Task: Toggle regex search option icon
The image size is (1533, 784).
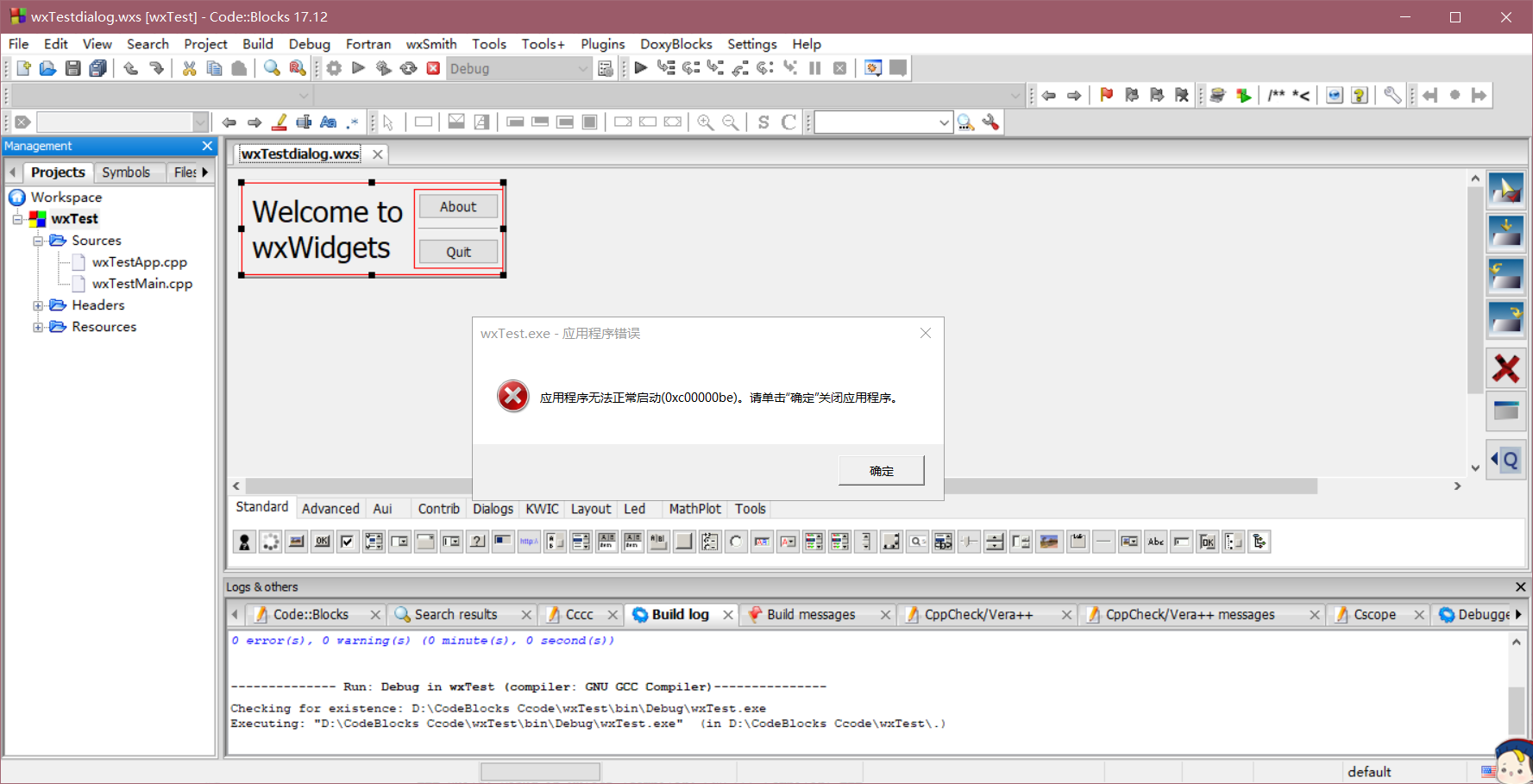Action: click(353, 122)
